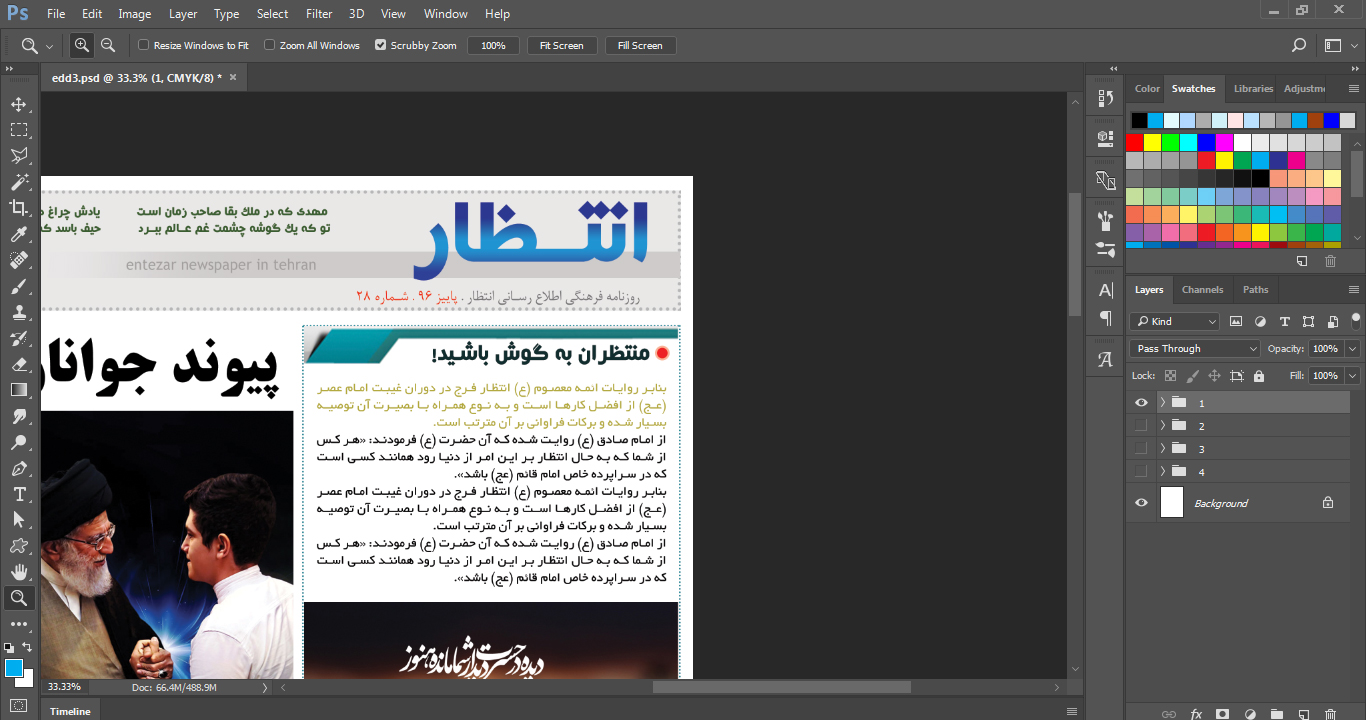Select the Move tool
Screen dimensions: 1366x720
(19, 104)
